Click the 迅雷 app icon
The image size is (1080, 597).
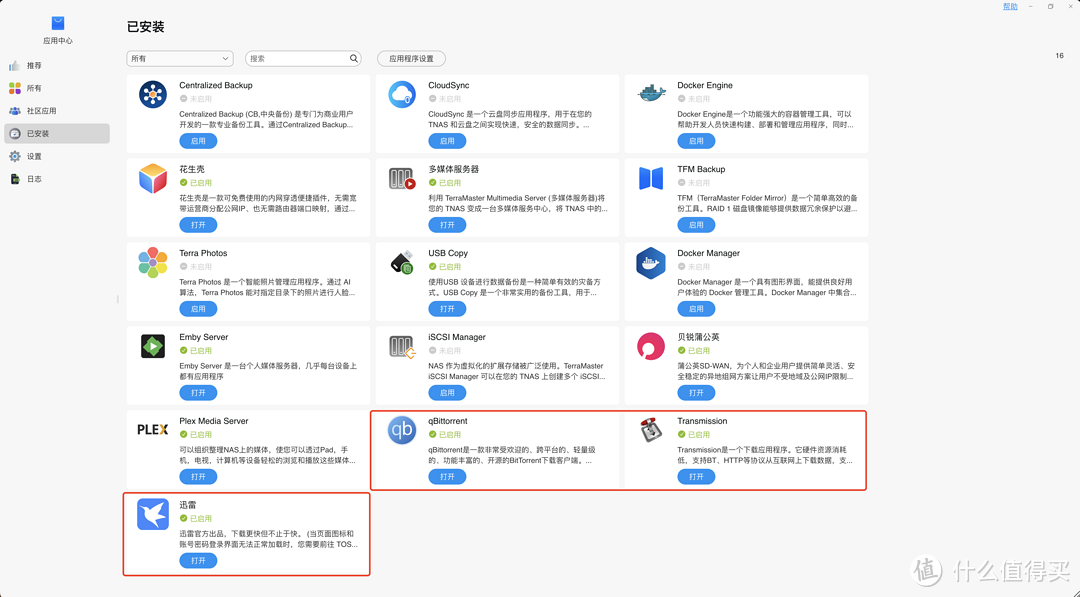[x=152, y=516]
